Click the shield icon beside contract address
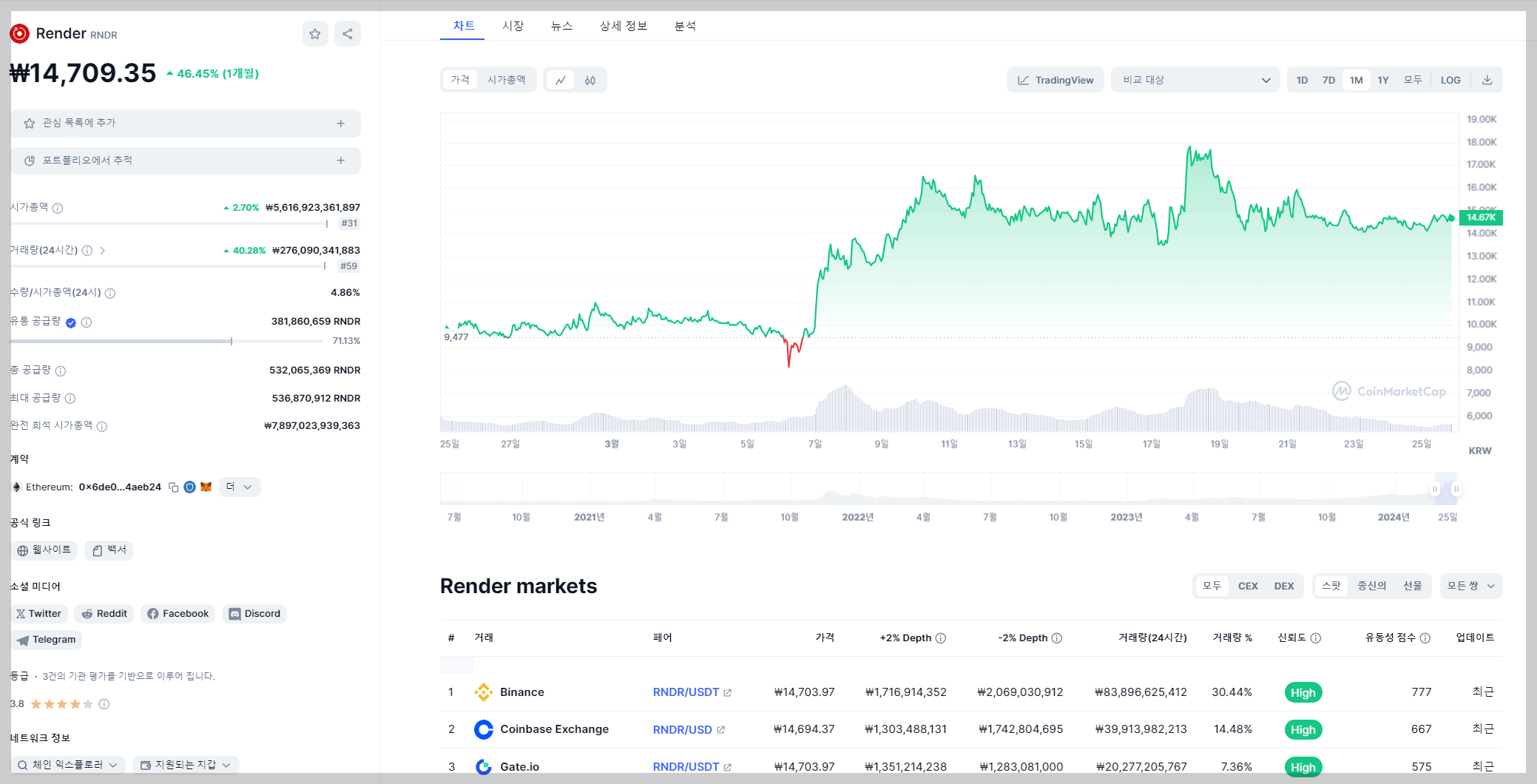The width and height of the screenshot is (1537, 784). [189, 487]
